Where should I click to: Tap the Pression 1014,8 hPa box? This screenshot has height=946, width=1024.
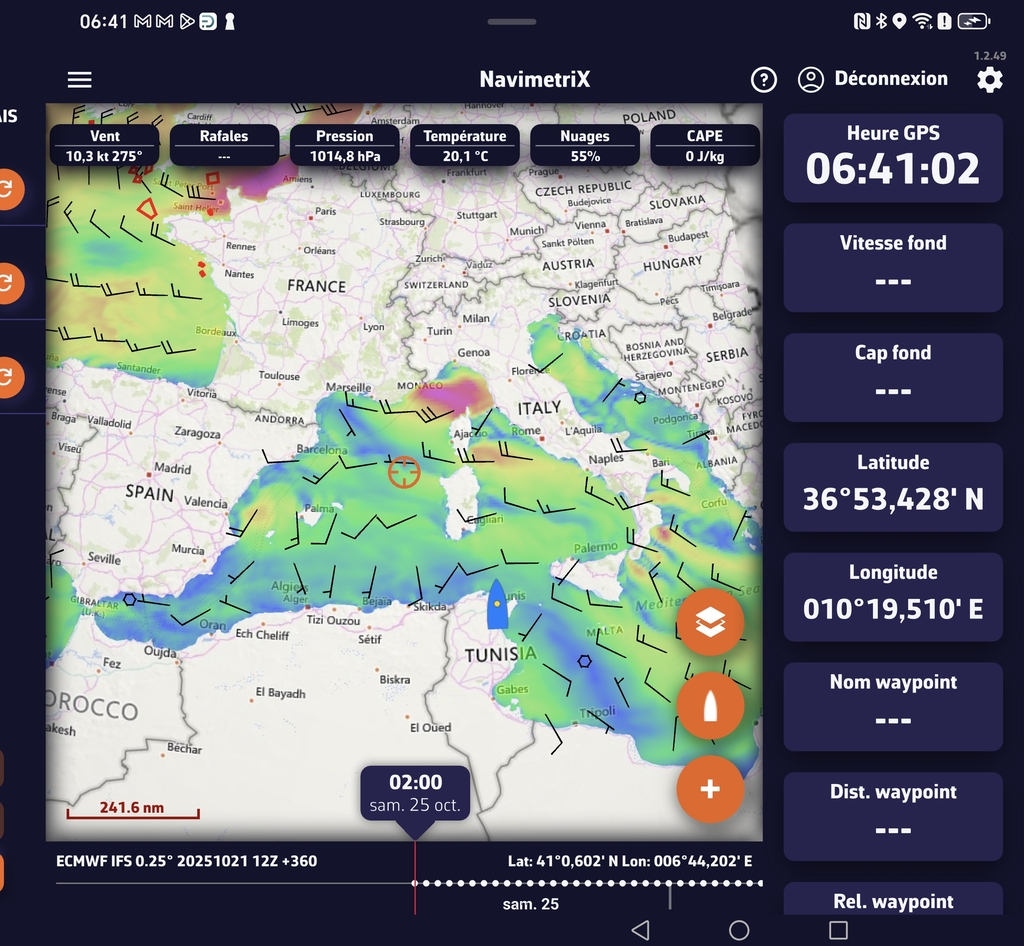click(x=344, y=146)
